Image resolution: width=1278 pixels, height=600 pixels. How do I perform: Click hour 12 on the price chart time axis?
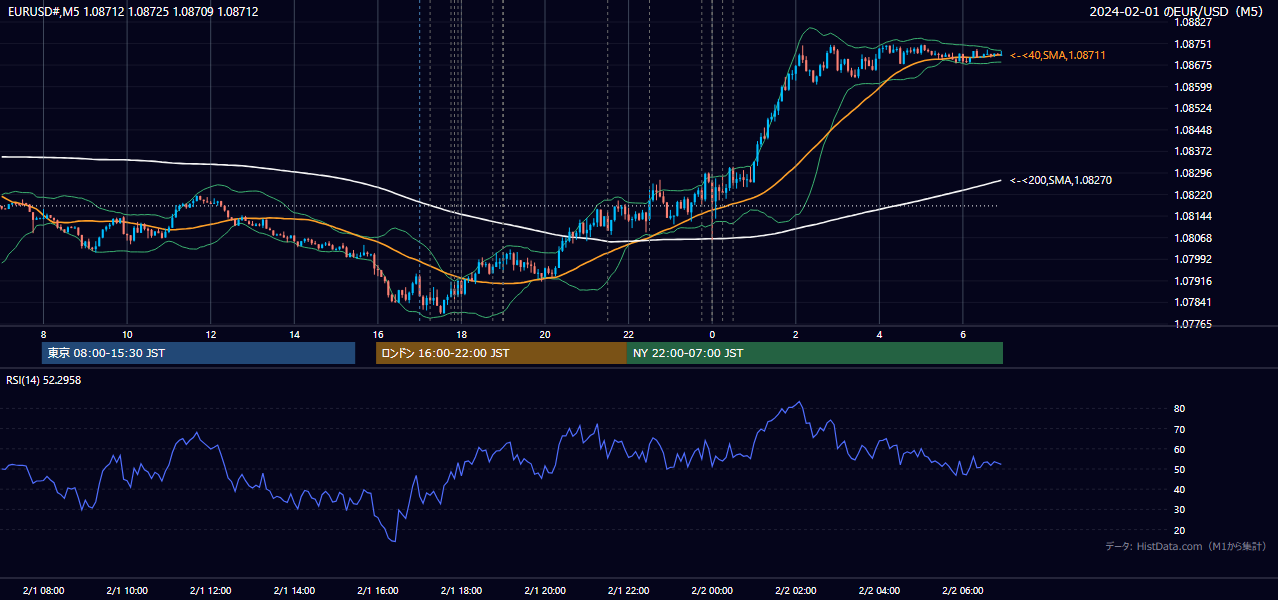[210, 334]
